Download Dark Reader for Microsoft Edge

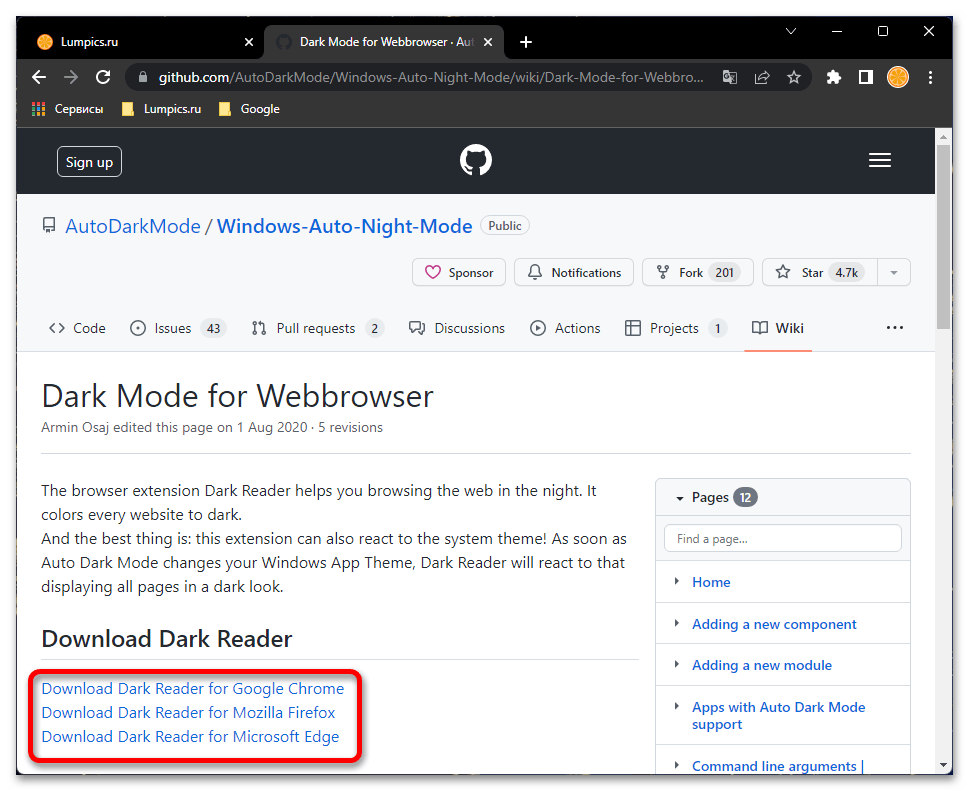(x=190, y=737)
